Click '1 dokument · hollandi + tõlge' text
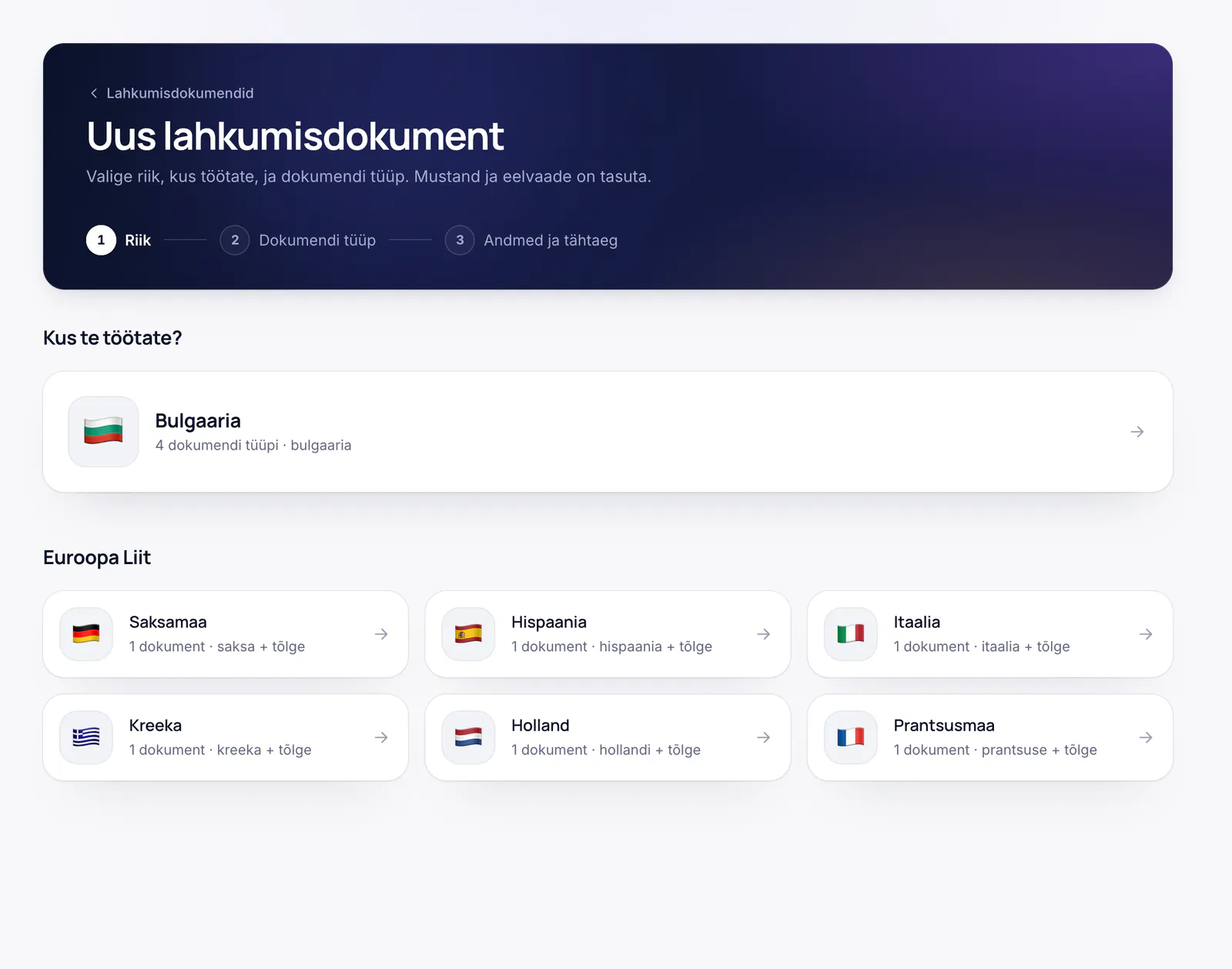The height and width of the screenshot is (969, 1232). coord(606,750)
